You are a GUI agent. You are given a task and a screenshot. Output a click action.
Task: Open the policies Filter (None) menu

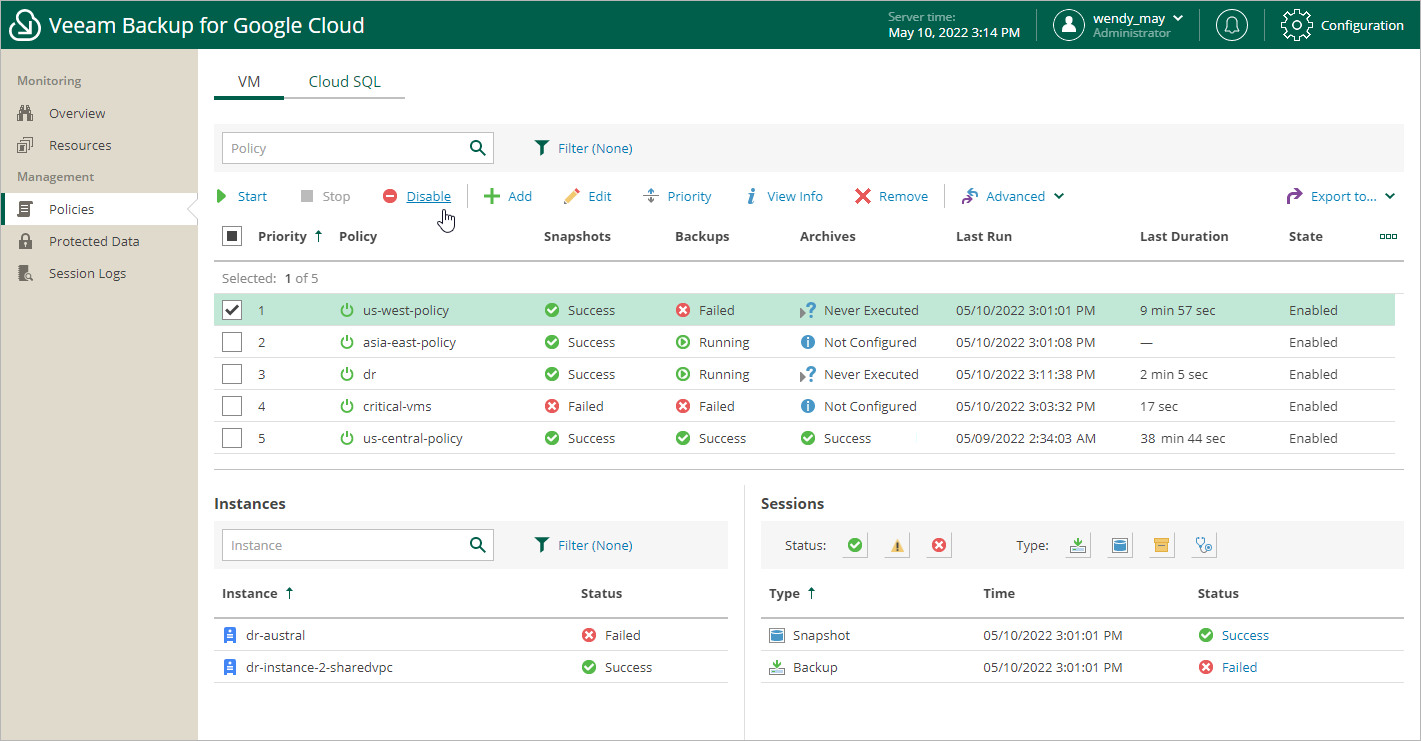[x=583, y=148]
